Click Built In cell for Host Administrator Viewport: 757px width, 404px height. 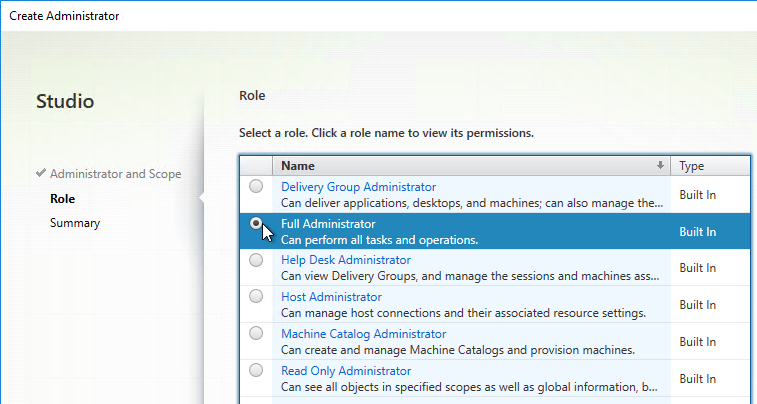(x=698, y=305)
